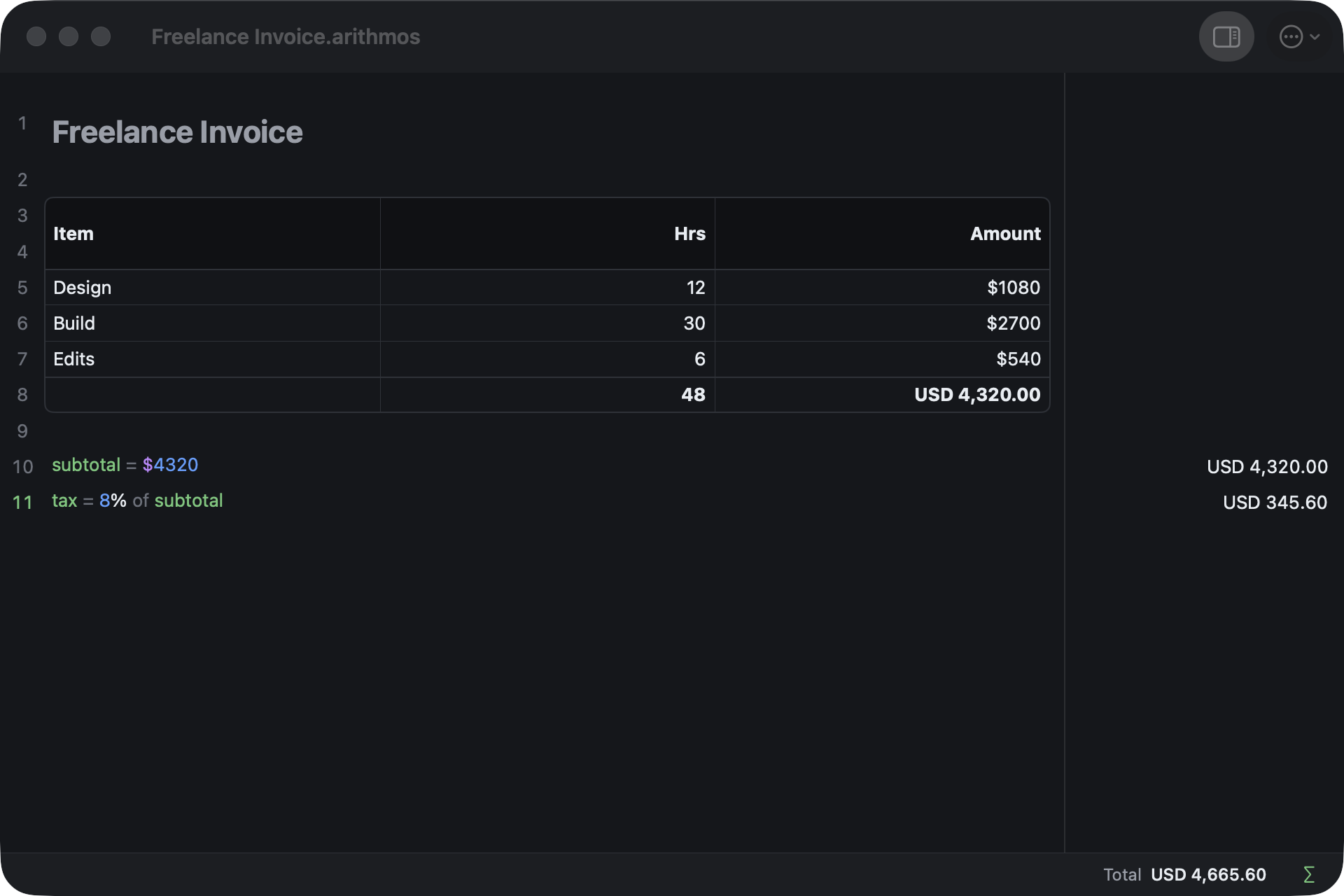Viewport: 1344px width, 896px height.
Task: Click the $540 amount cell
Action: tap(882, 359)
